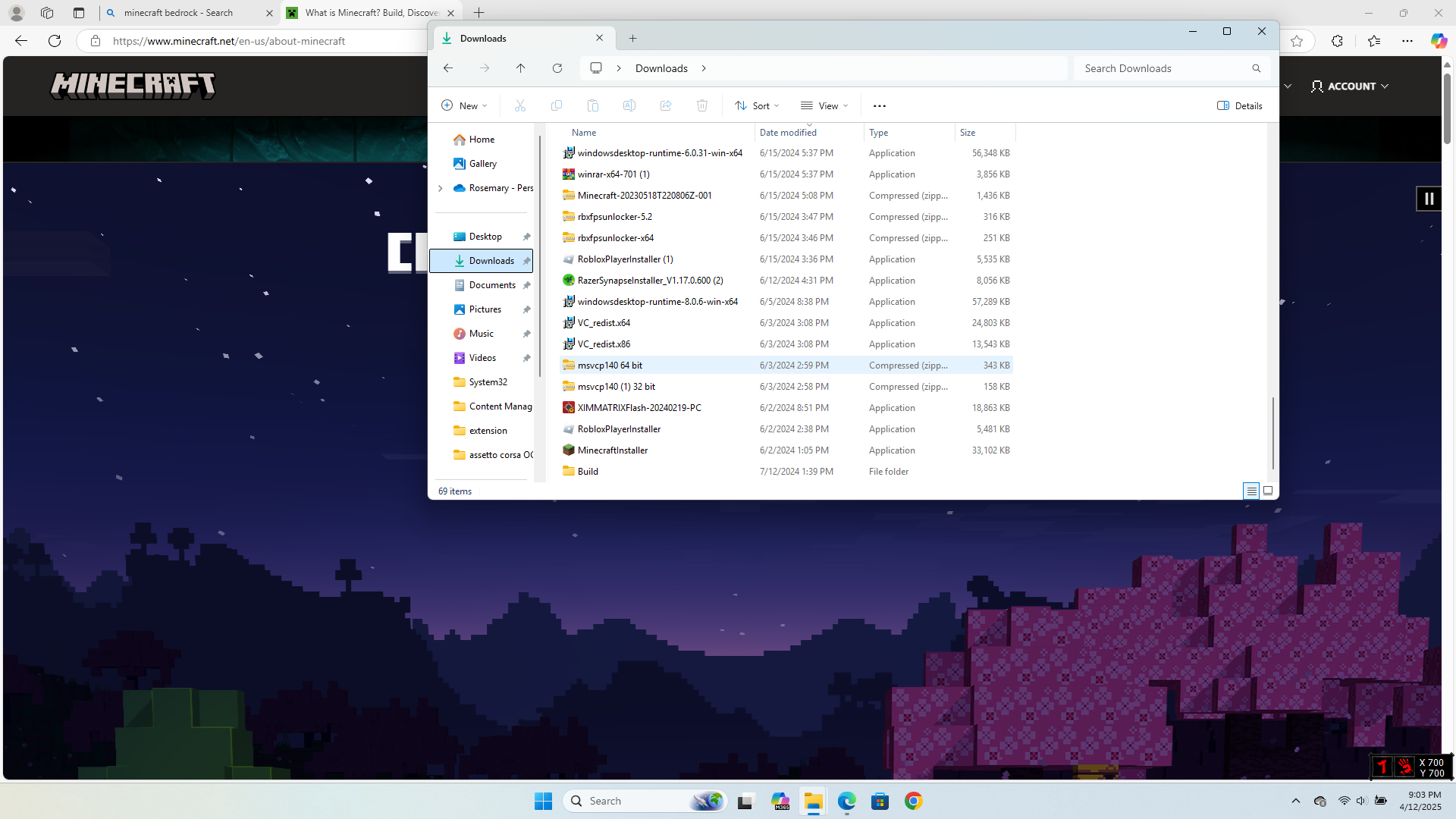Screen dimensions: 1456x819
Task: Open Home in the navigation pane
Action: point(482,140)
